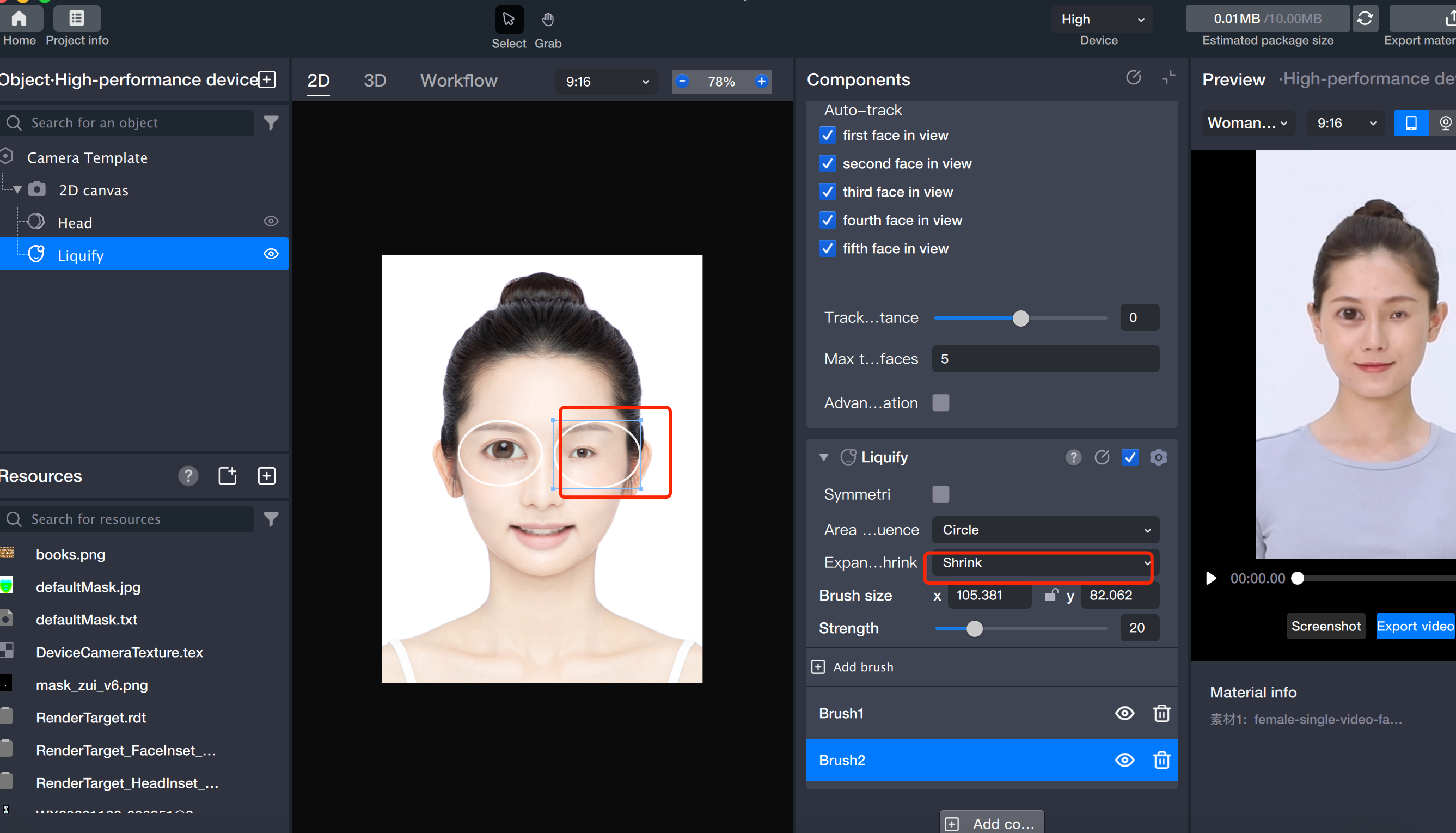Viewport: 1456px width, 833px height.
Task: Collapse the Liquify component section
Action: tap(823, 457)
